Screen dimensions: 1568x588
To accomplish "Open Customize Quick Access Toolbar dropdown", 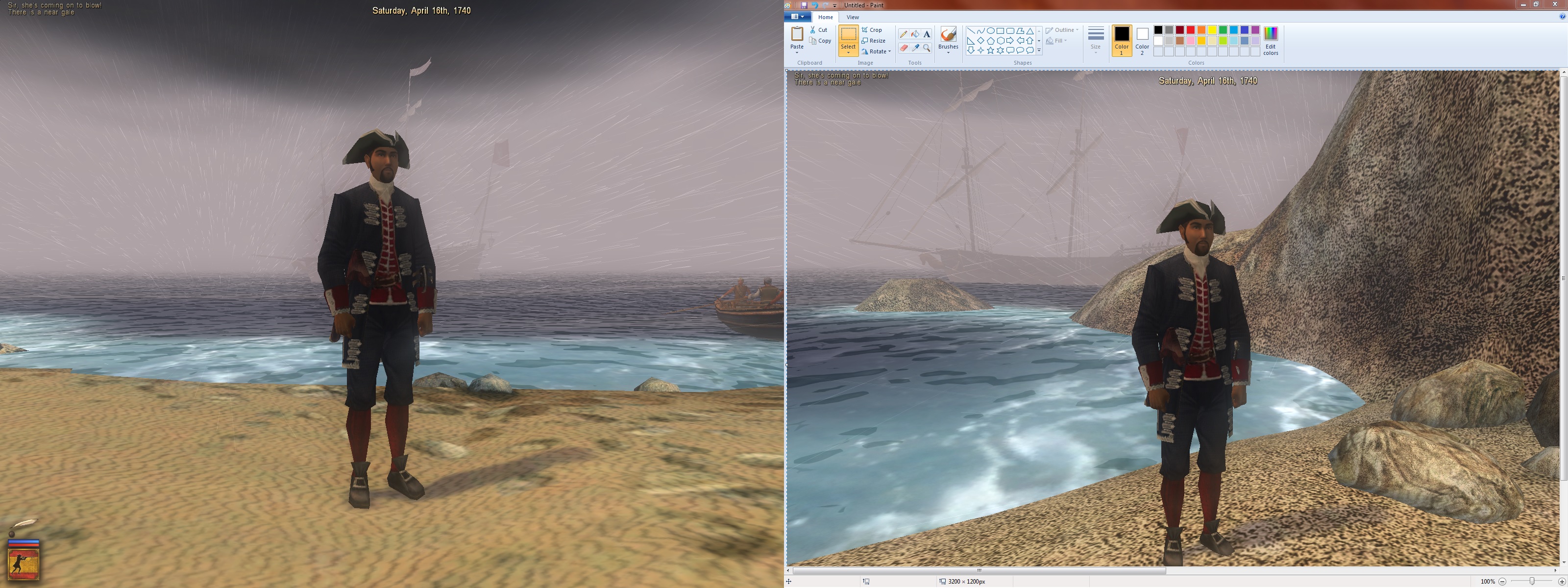I will 835,5.
